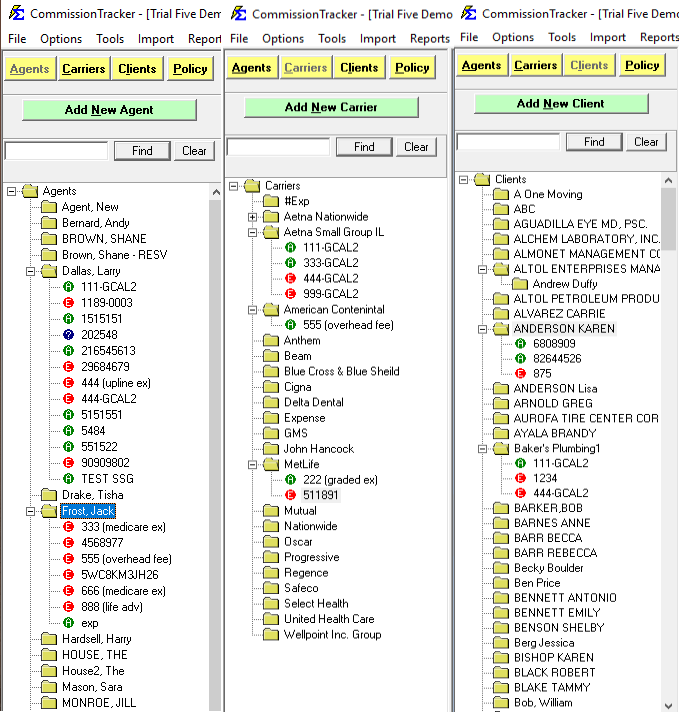The width and height of the screenshot is (679, 712).
Task: Click the carrier search input field
Action: (278, 147)
